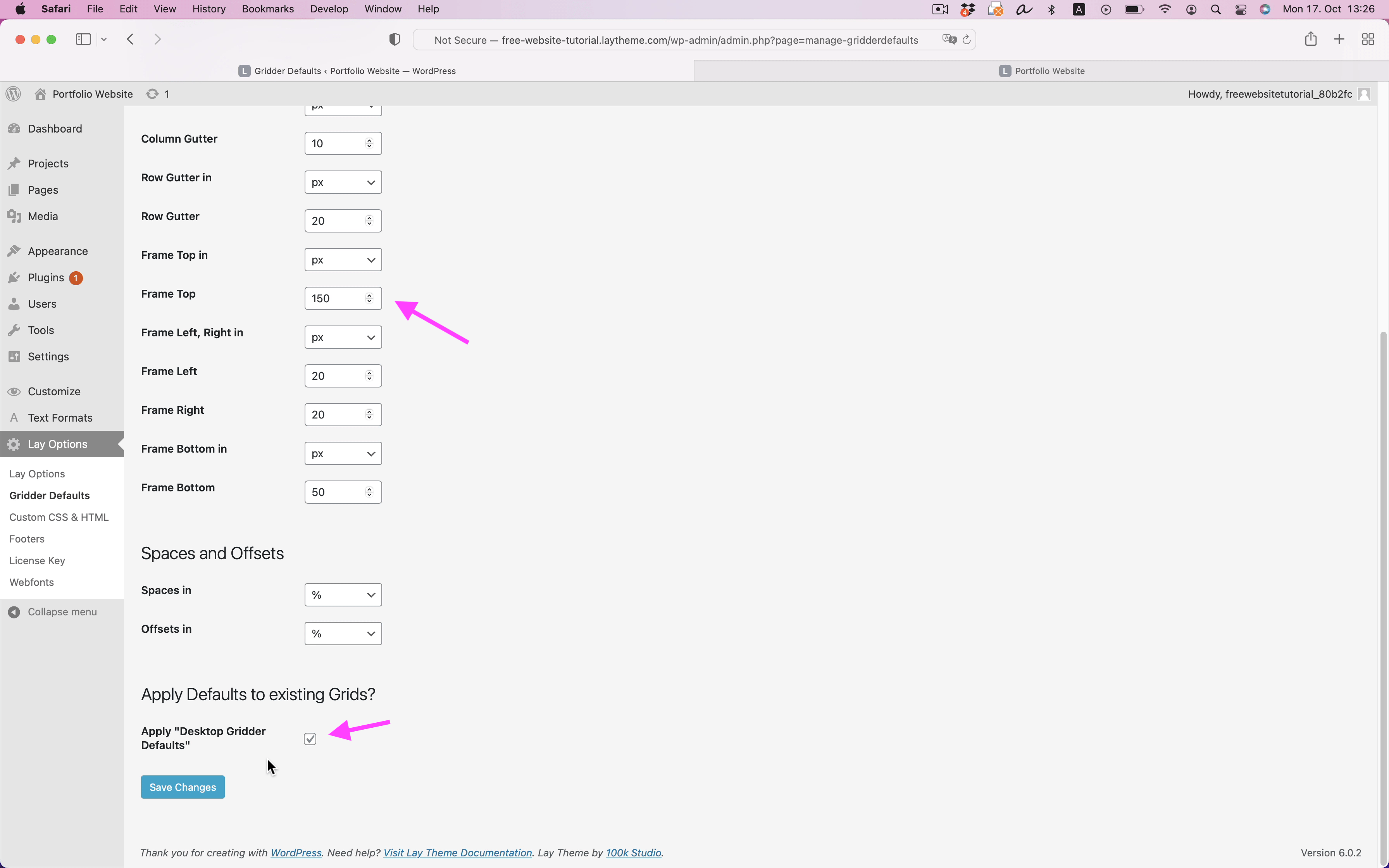Follow the WordPress footer link

[296, 853]
